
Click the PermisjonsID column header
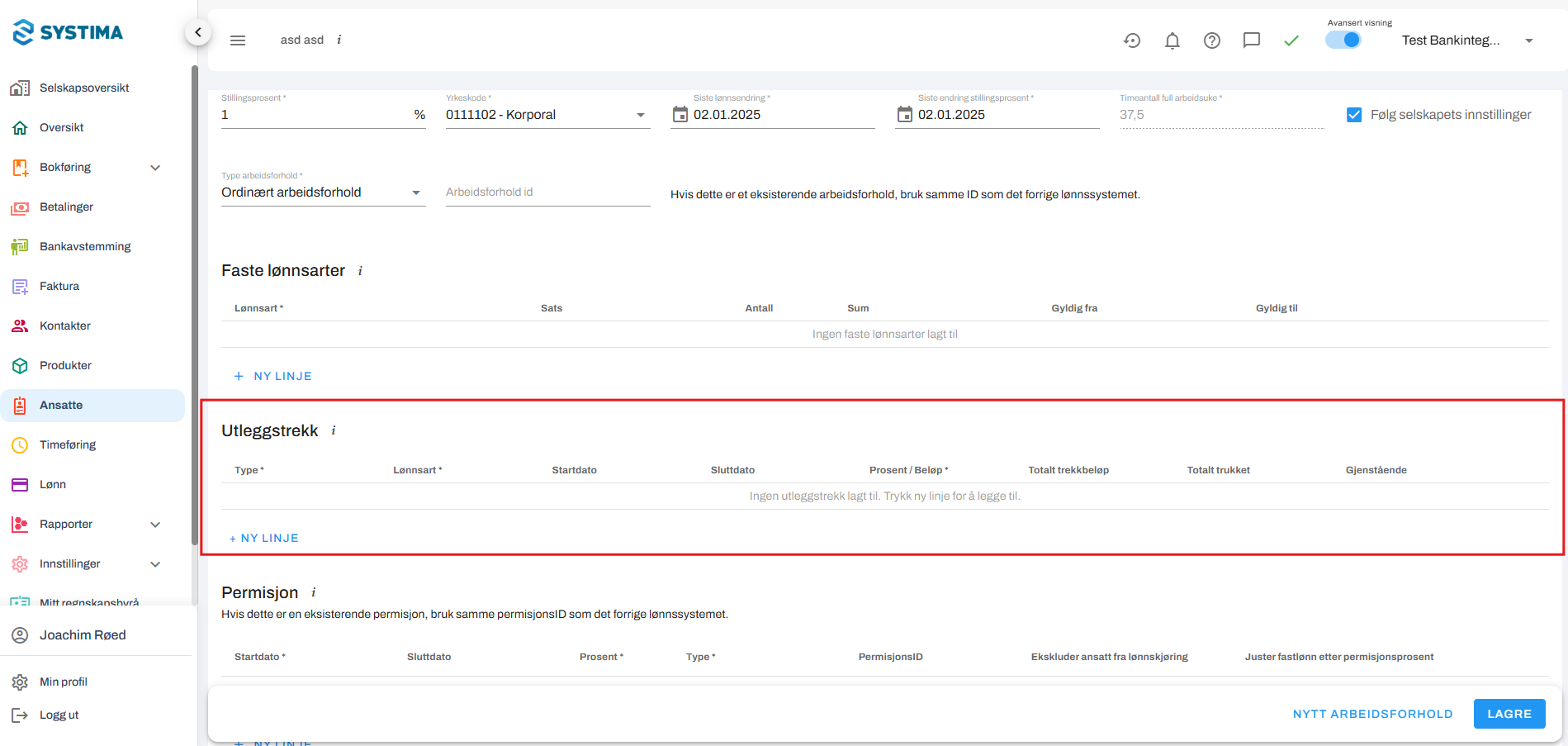click(x=891, y=657)
